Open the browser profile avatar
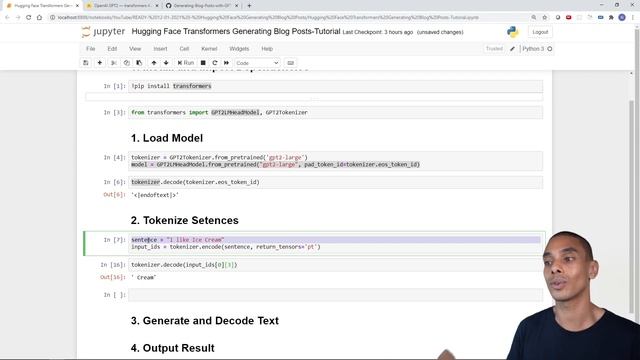The image size is (640, 360). (x=622, y=18)
